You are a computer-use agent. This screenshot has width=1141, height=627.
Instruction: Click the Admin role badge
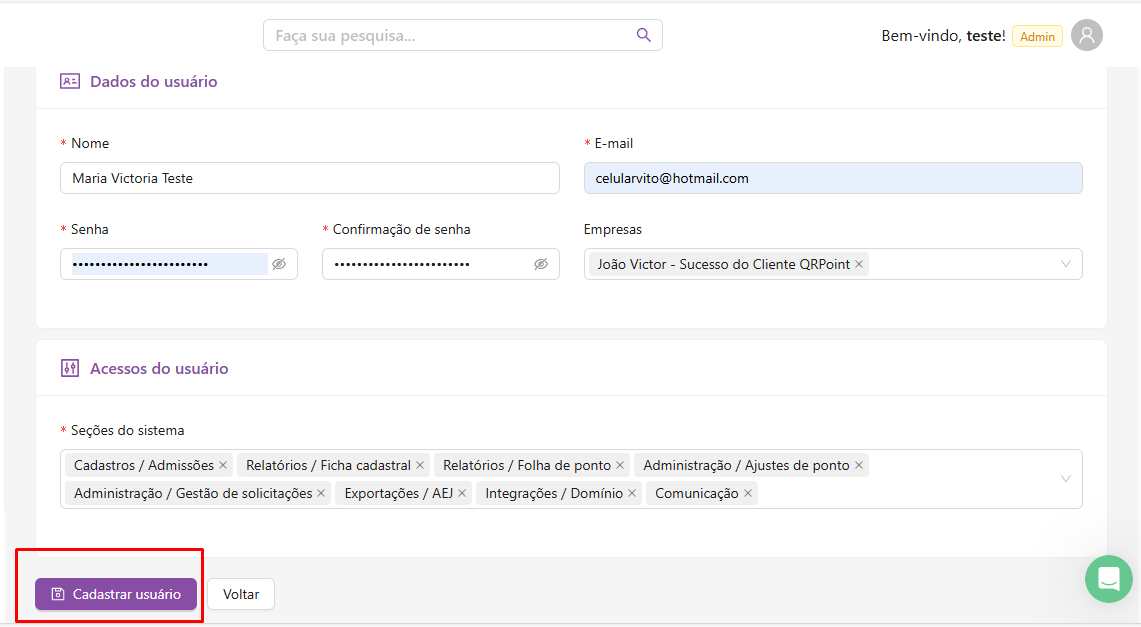(1037, 36)
